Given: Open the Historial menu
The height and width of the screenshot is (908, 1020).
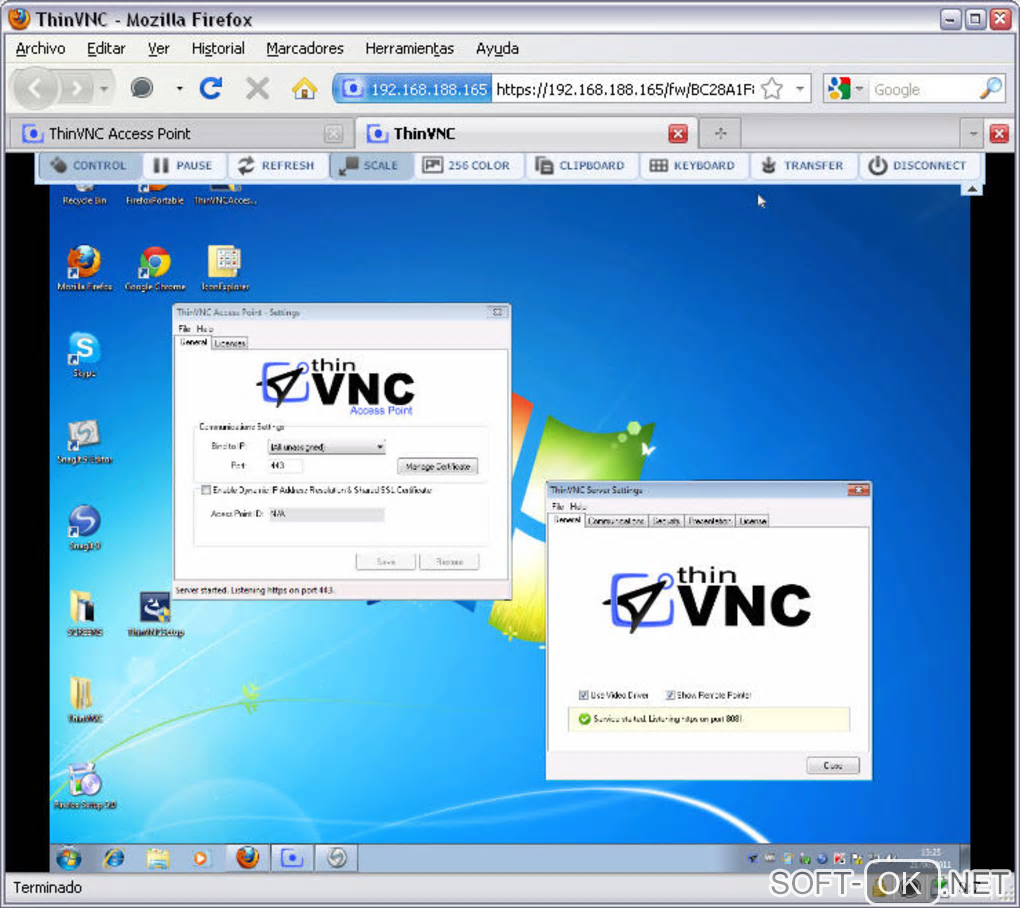Looking at the screenshot, I should (x=218, y=49).
